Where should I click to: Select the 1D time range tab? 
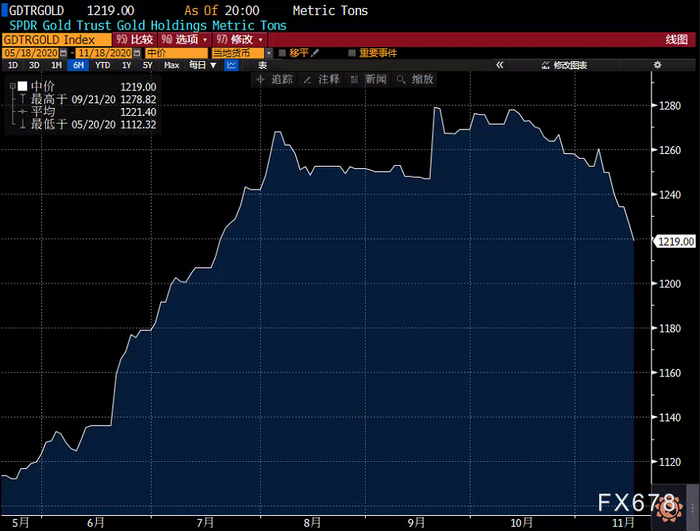tap(13, 65)
